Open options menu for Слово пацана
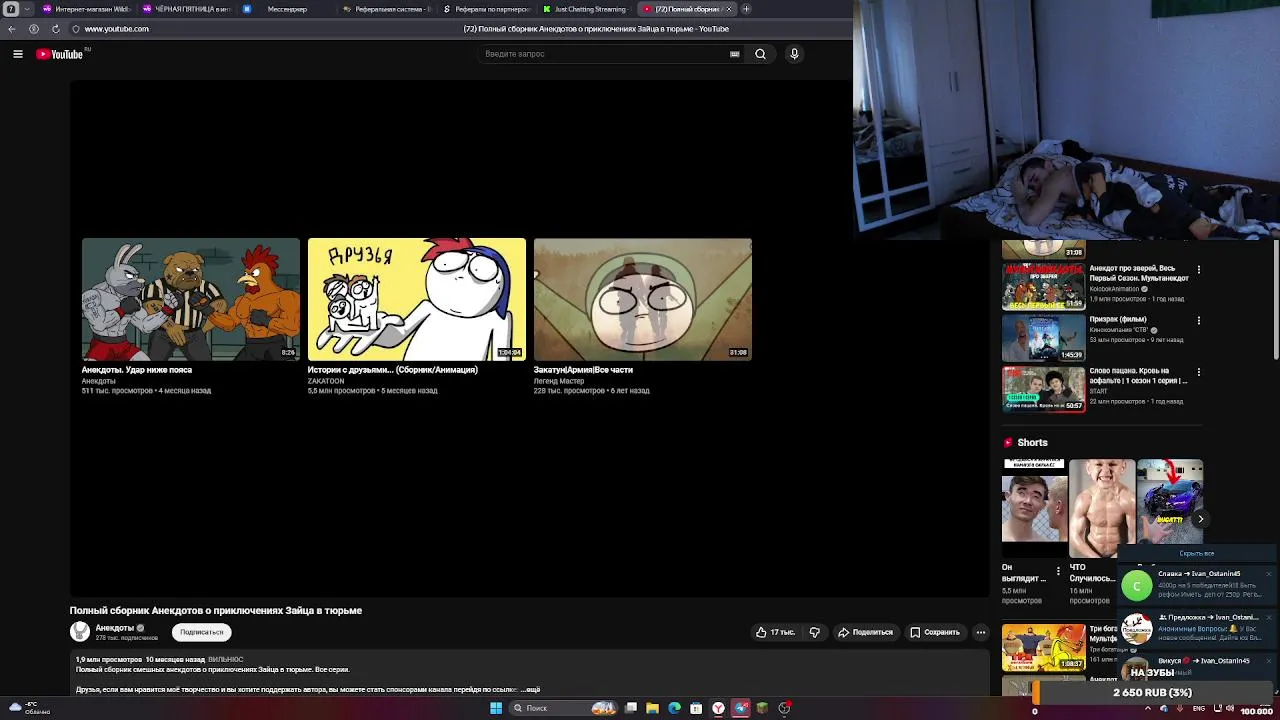Viewport: 1280px width, 720px height. pyautogui.click(x=1198, y=372)
